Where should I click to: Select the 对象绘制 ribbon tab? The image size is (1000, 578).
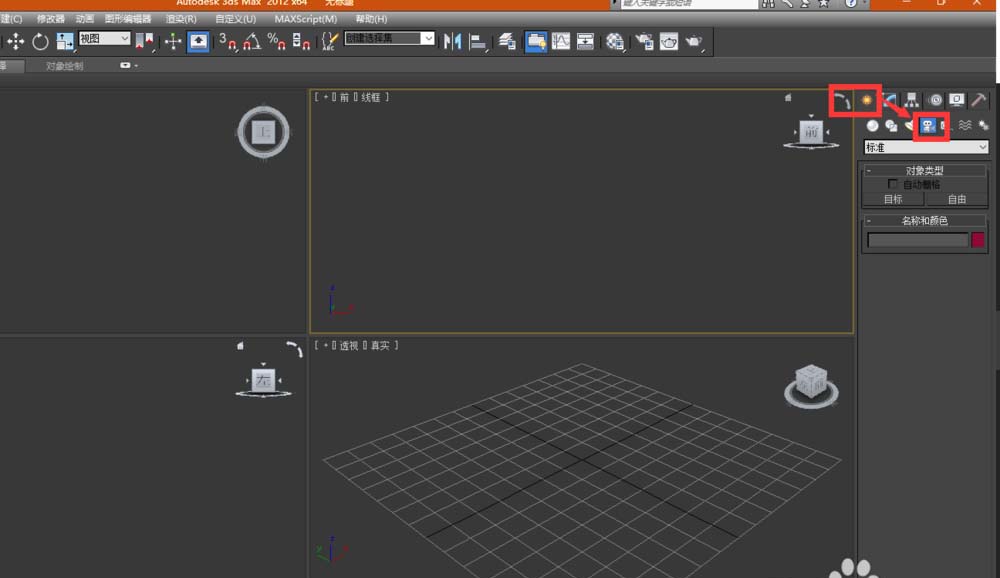(x=64, y=66)
